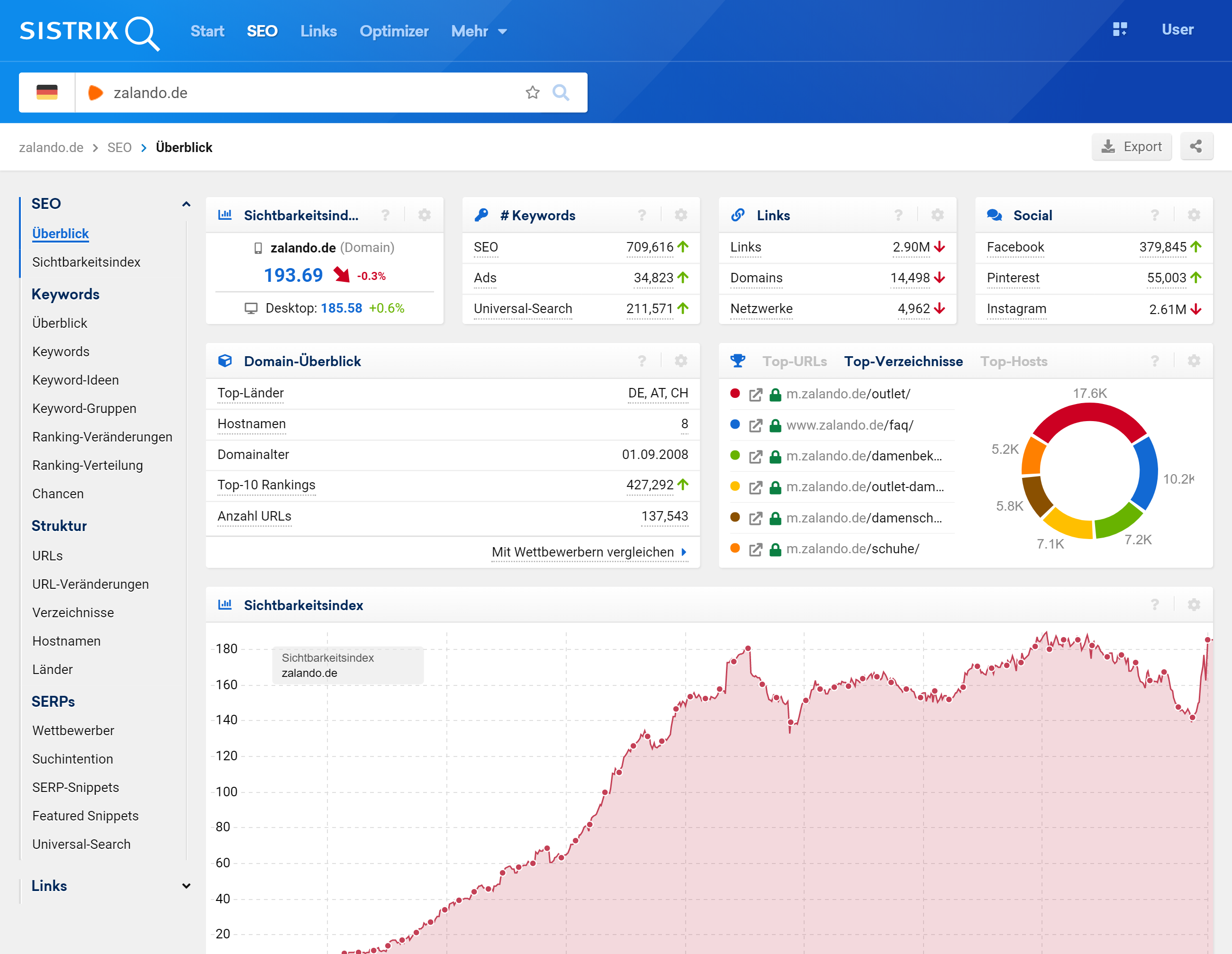Open Optimizer in top navigation
The width and height of the screenshot is (1232, 954).
point(394,31)
